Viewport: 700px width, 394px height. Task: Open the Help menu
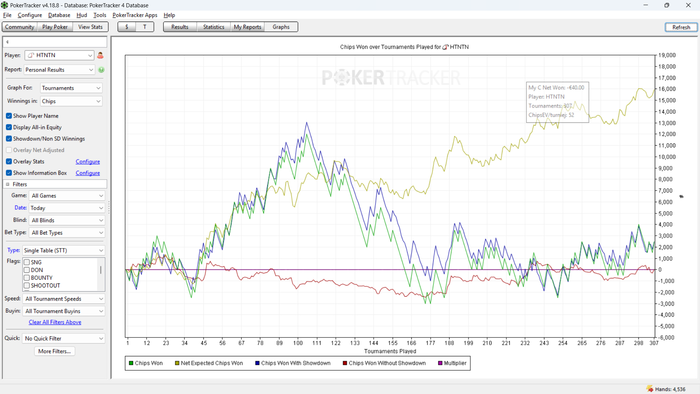pos(169,15)
